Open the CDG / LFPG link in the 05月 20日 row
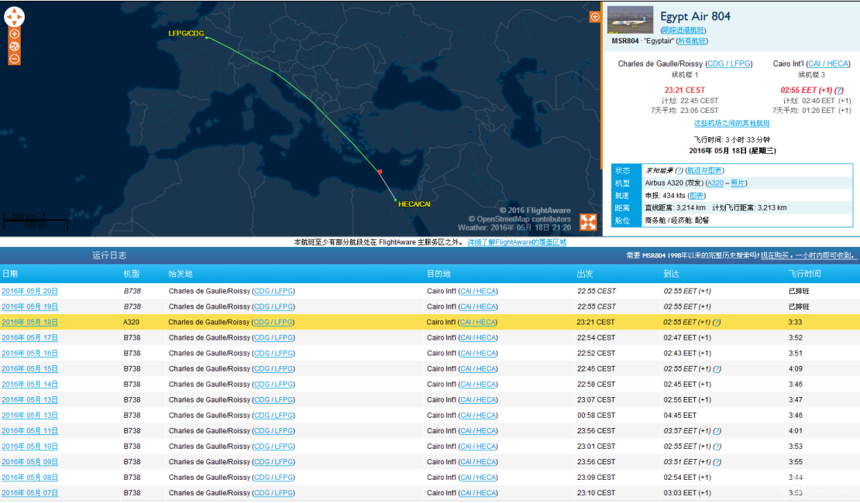 273,291
